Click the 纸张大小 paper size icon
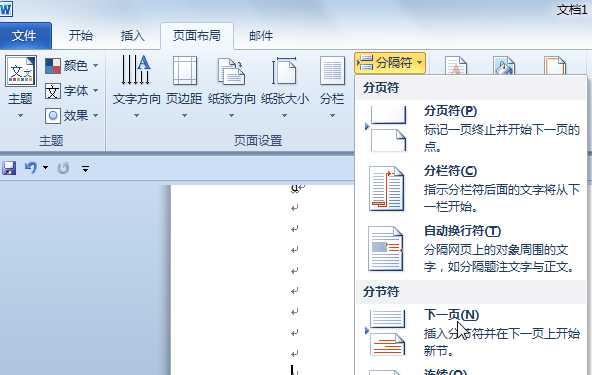This screenshot has height=375, width=592. click(284, 71)
